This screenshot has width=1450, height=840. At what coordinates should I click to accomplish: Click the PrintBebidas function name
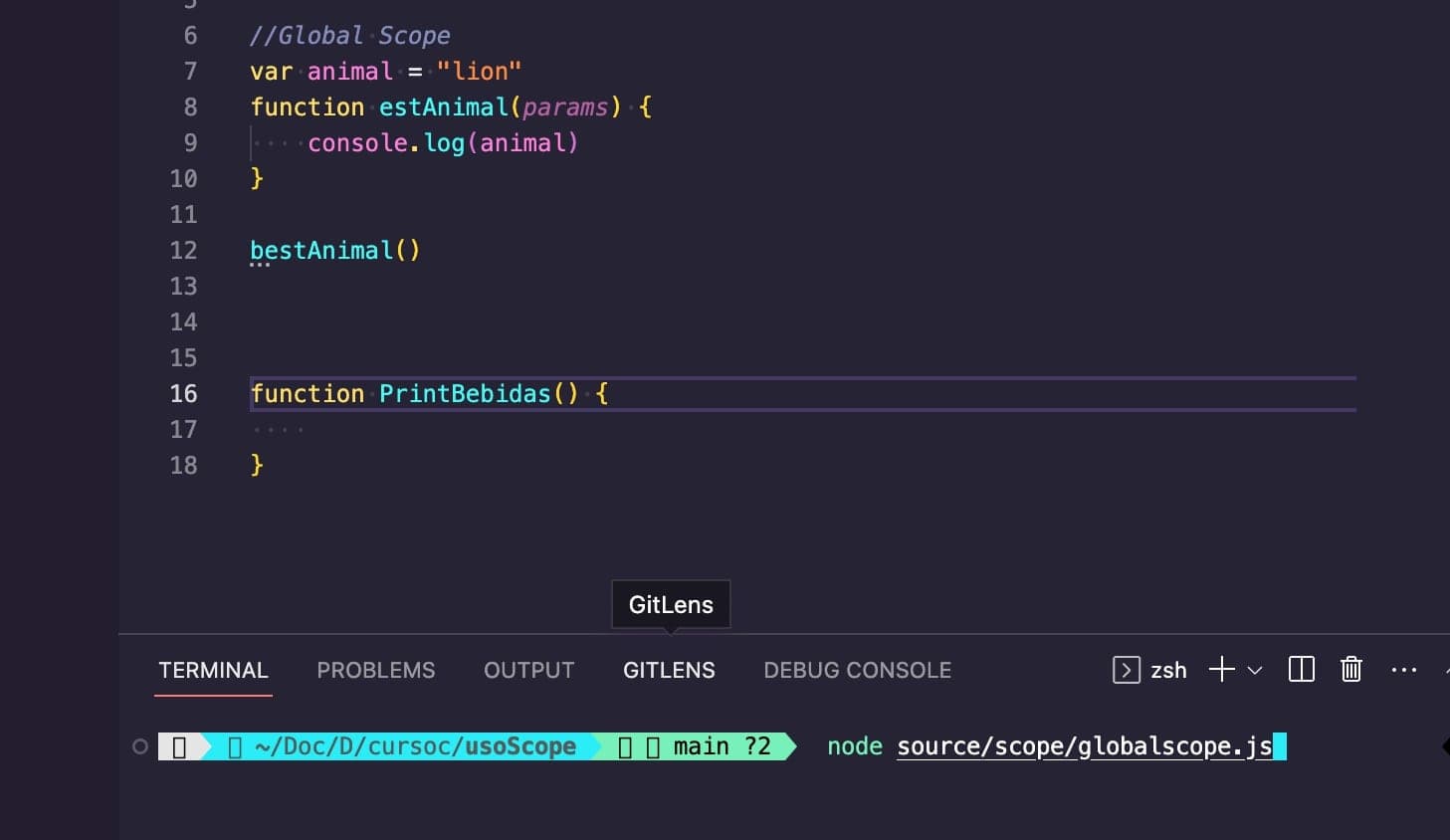[x=465, y=393]
